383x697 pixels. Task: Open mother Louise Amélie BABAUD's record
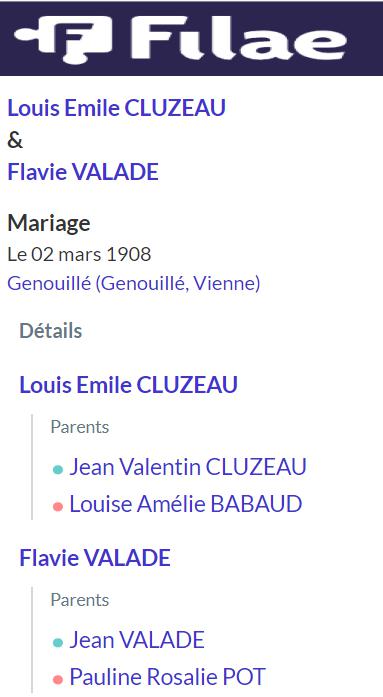pos(186,504)
